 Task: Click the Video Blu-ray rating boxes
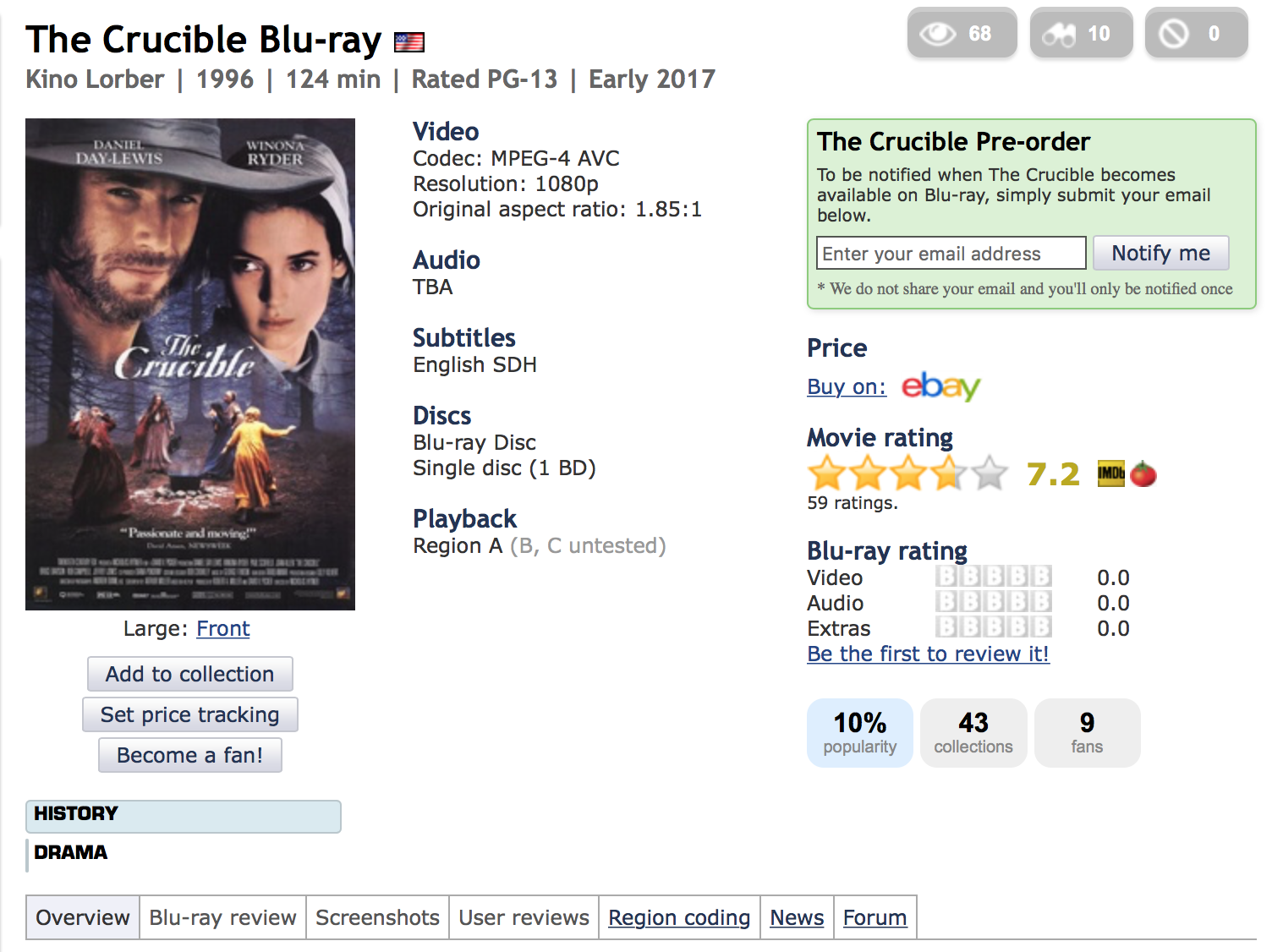tap(993, 577)
